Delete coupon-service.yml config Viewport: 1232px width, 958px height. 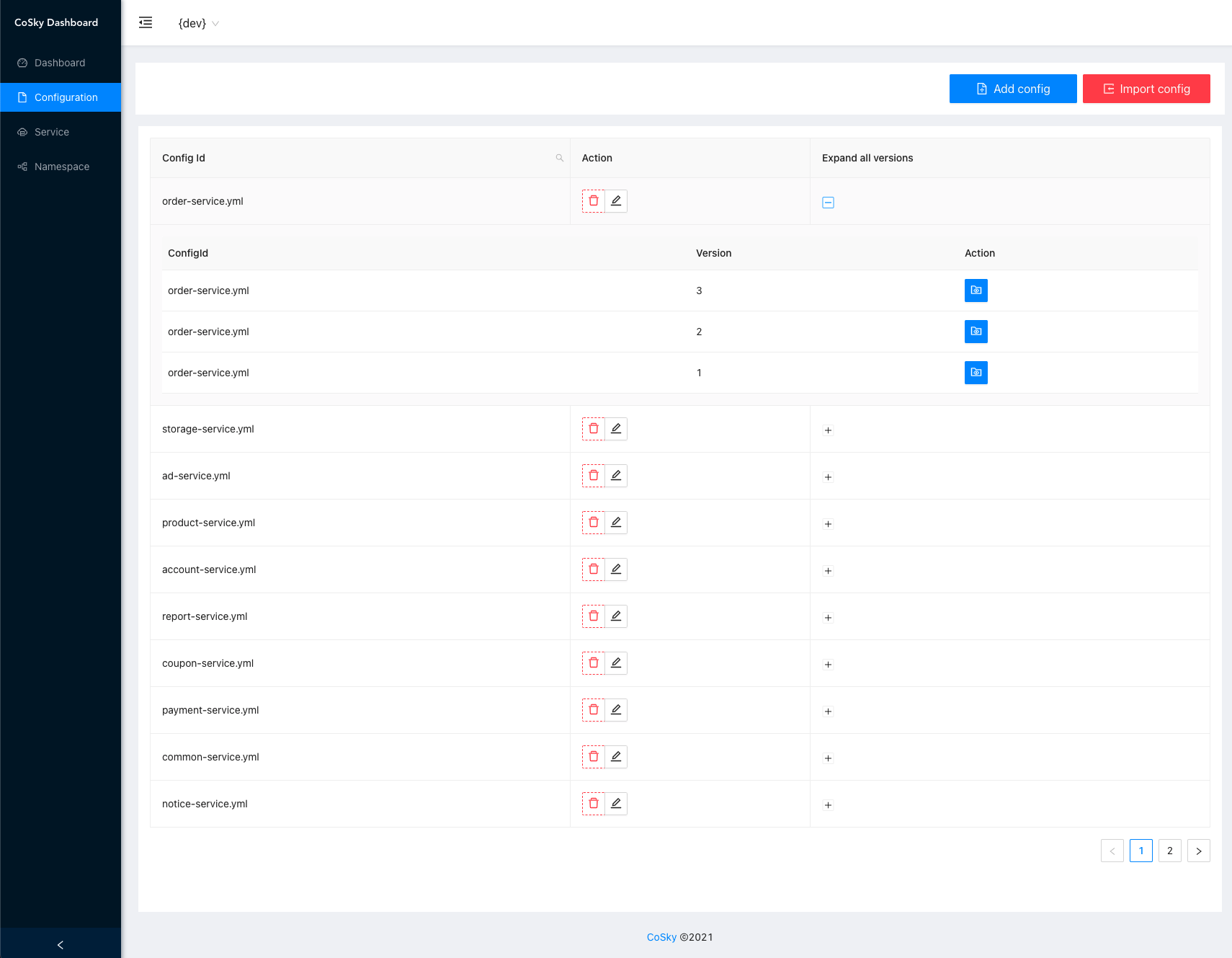tap(594, 663)
